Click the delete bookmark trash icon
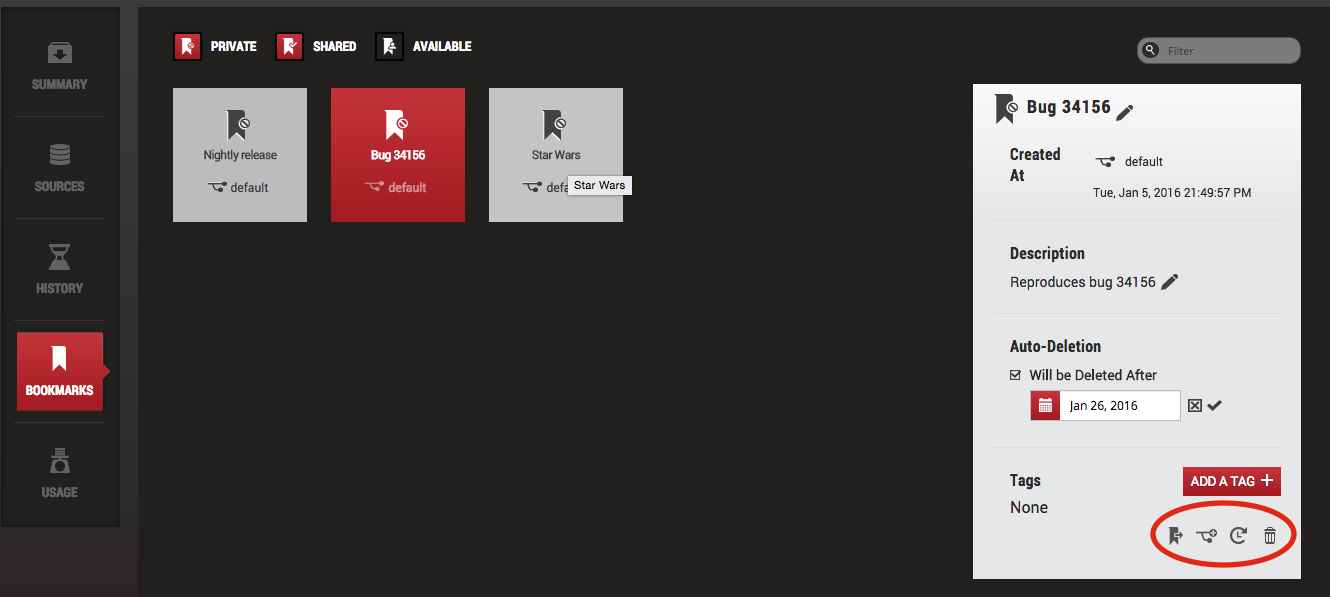This screenshot has height=597, width=1330. point(1270,536)
